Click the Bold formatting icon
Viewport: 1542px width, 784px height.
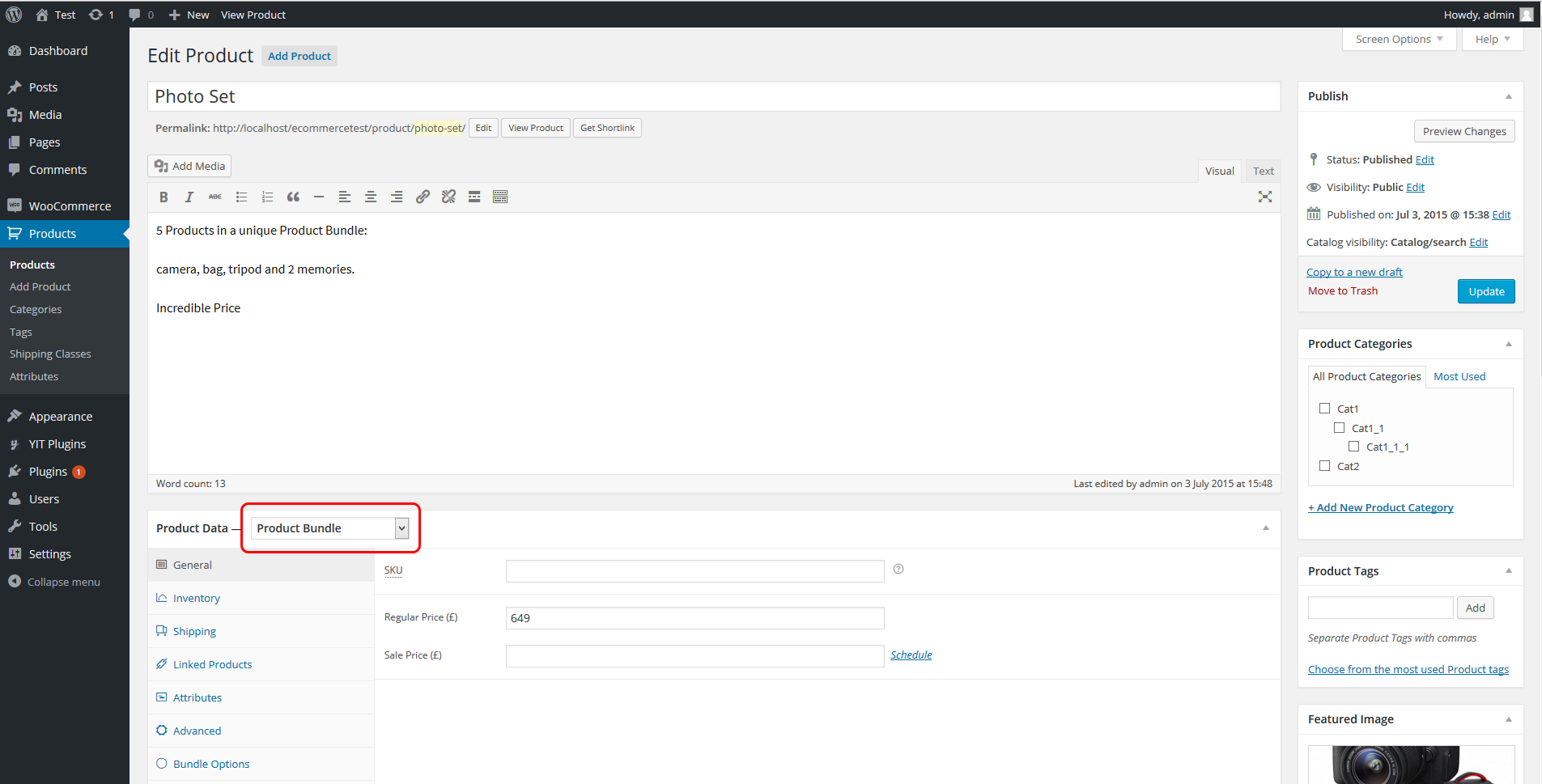coord(164,197)
